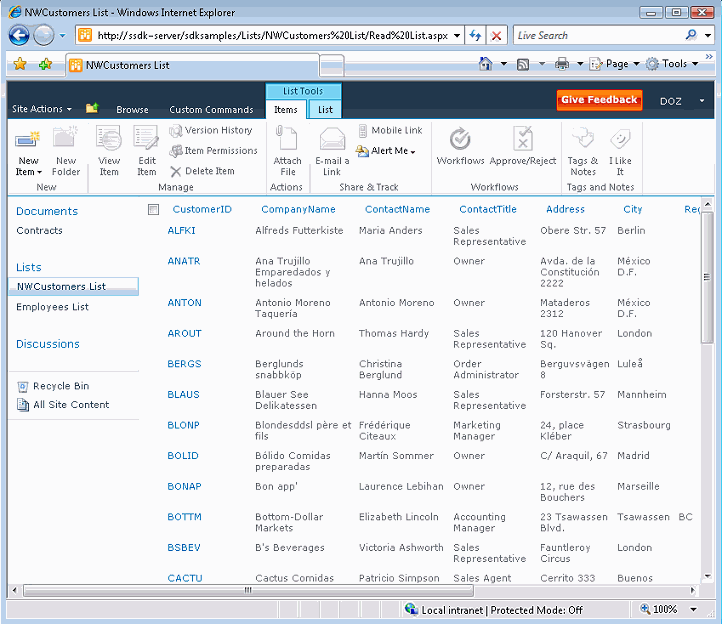Open Recycle Bin

coord(53,386)
